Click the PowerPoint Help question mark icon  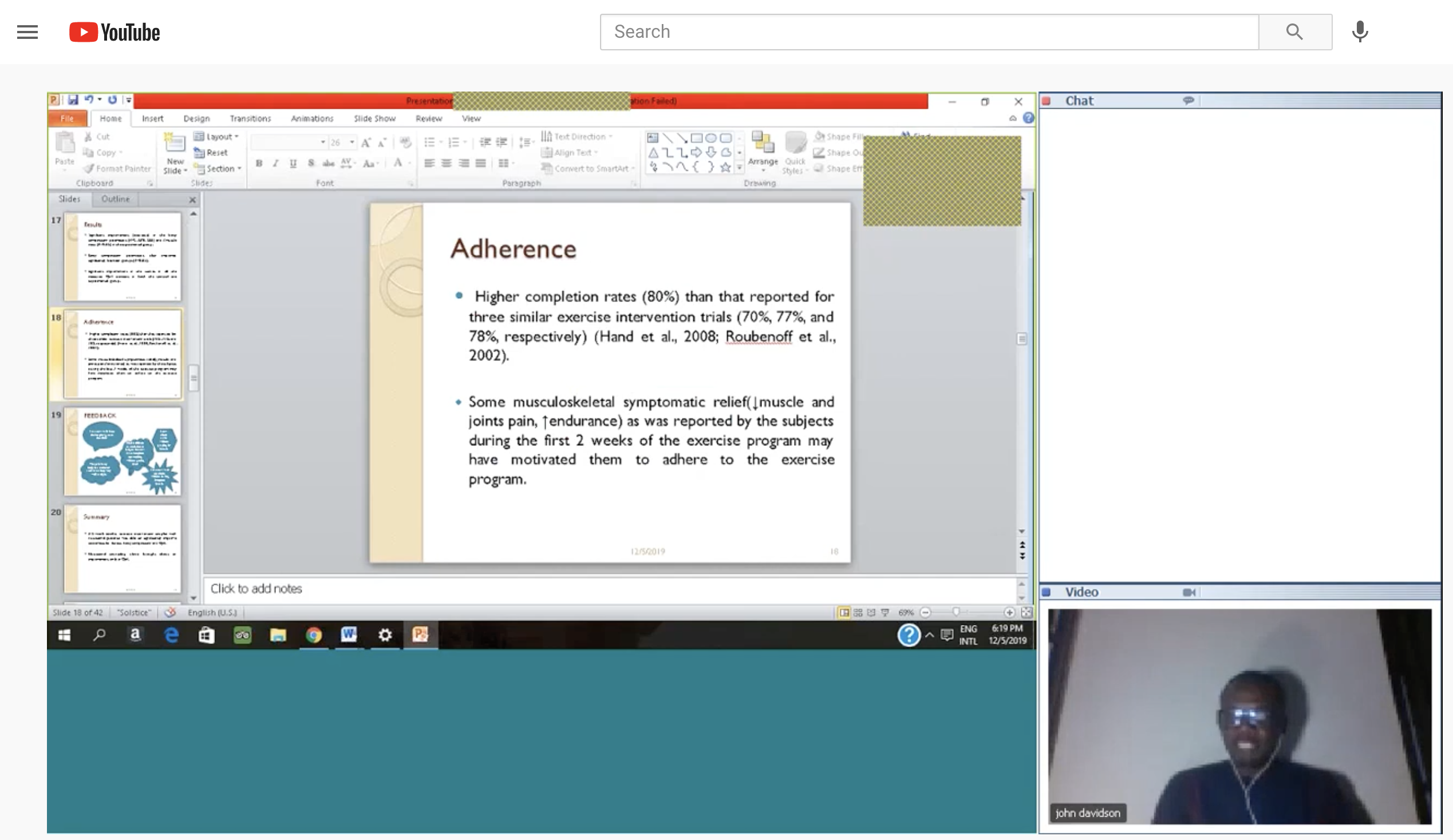pos(1028,118)
